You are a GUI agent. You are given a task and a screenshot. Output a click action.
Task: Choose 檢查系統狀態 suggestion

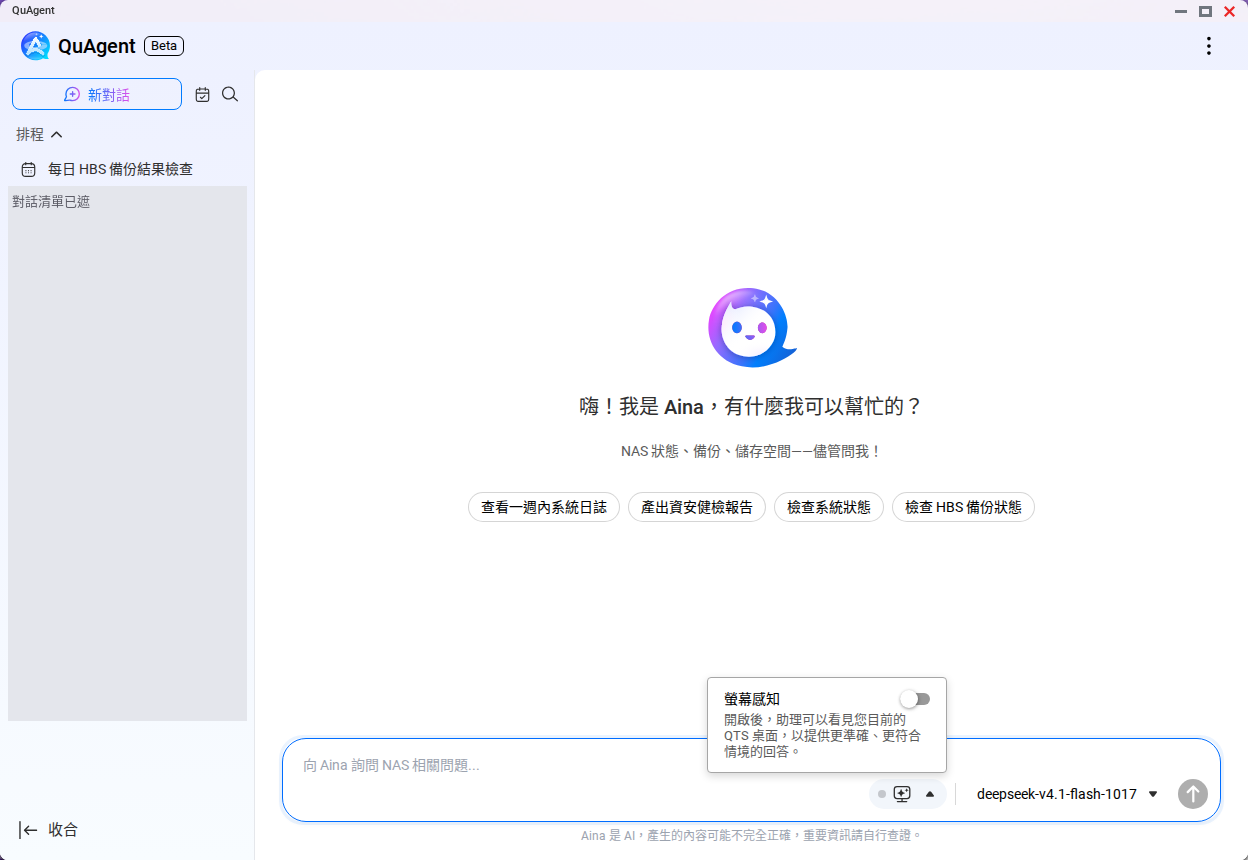(829, 507)
